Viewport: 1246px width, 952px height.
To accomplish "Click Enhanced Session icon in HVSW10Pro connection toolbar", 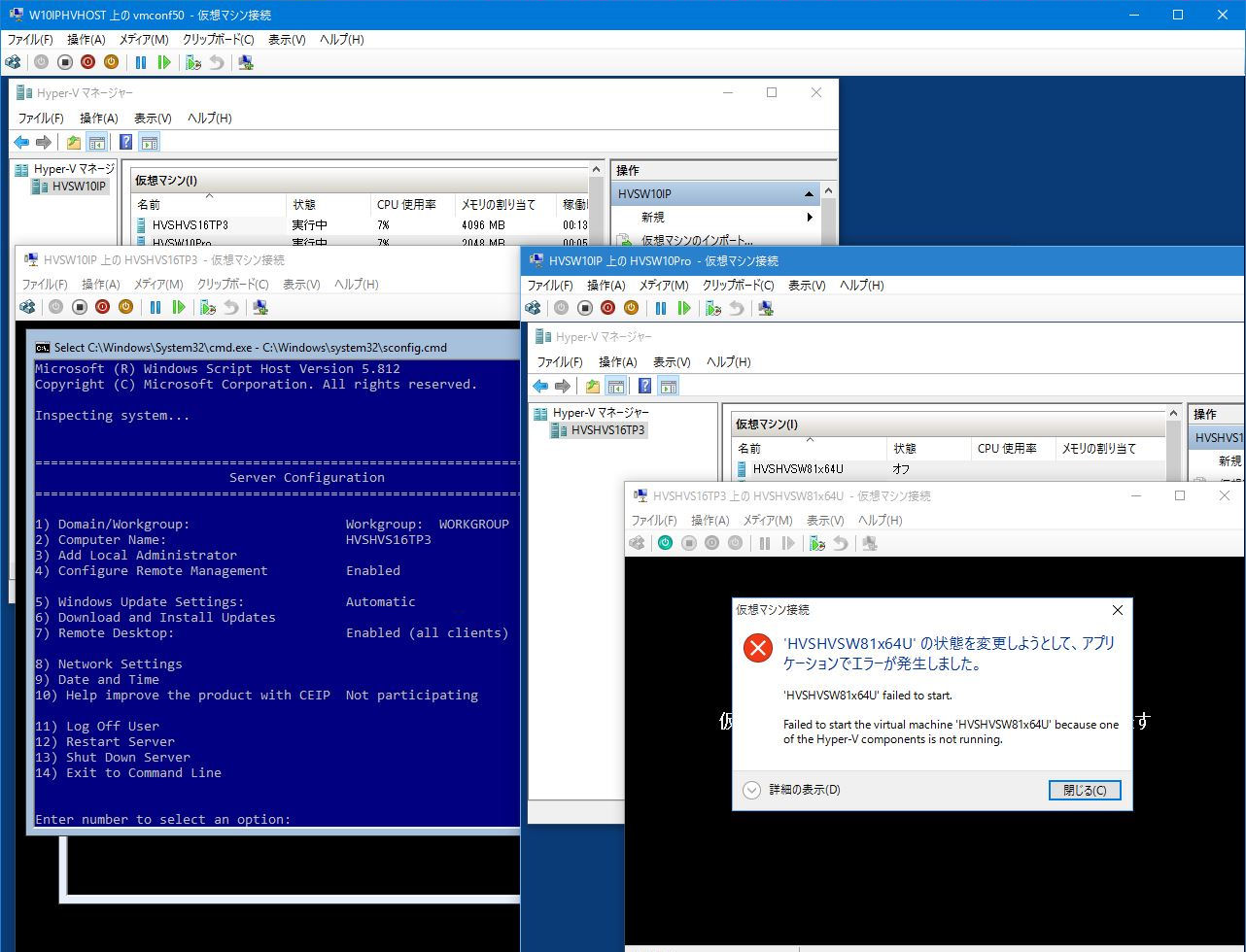I will click(x=766, y=308).
